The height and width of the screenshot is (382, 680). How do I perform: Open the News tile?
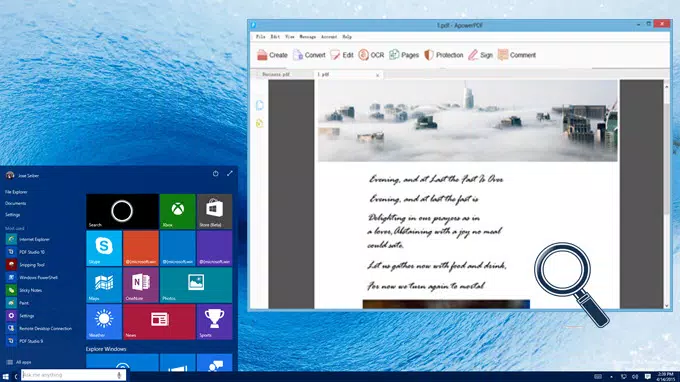pos(159,322)
